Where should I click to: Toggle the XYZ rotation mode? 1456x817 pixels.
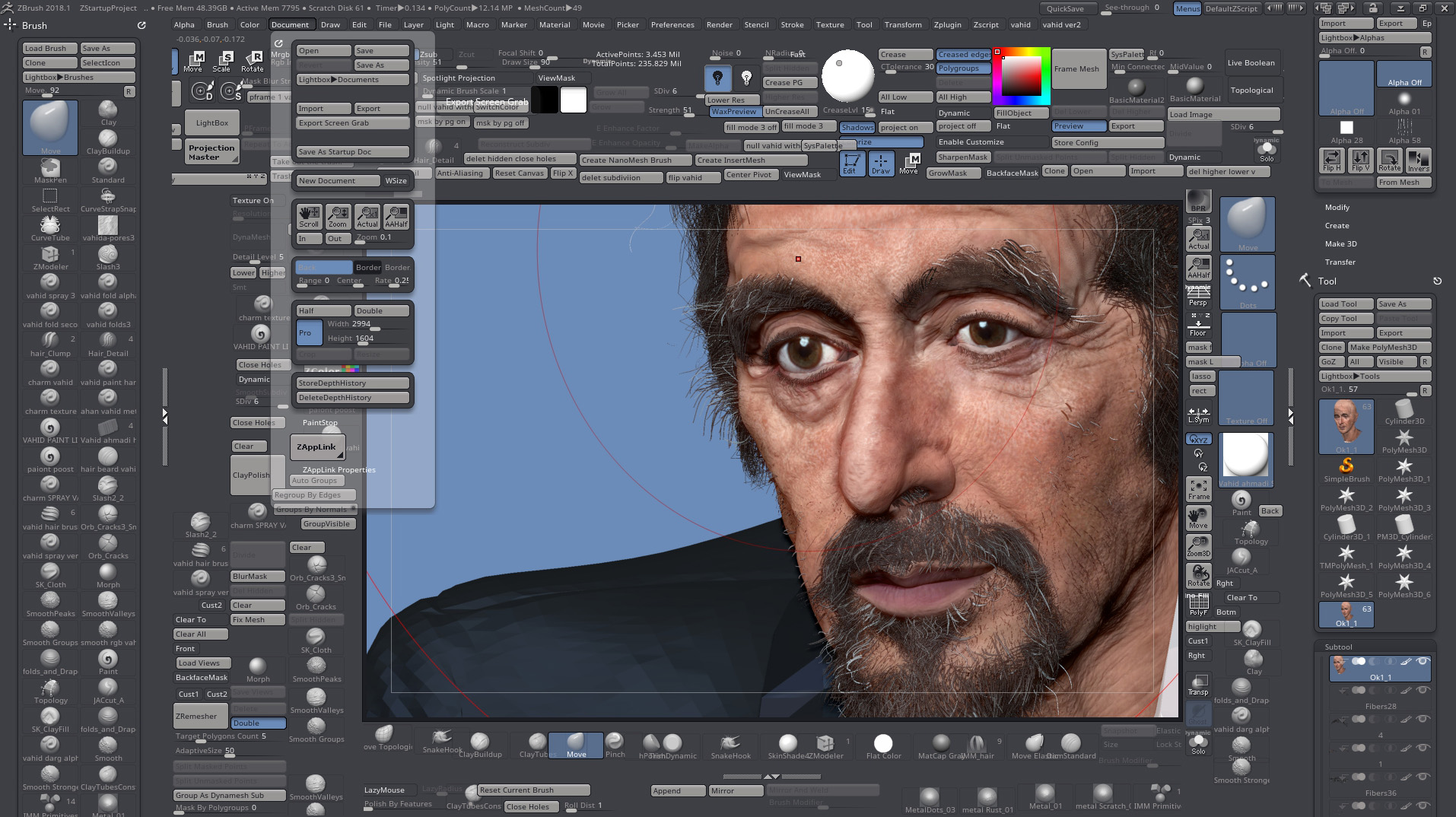(x=1199, y=439)
